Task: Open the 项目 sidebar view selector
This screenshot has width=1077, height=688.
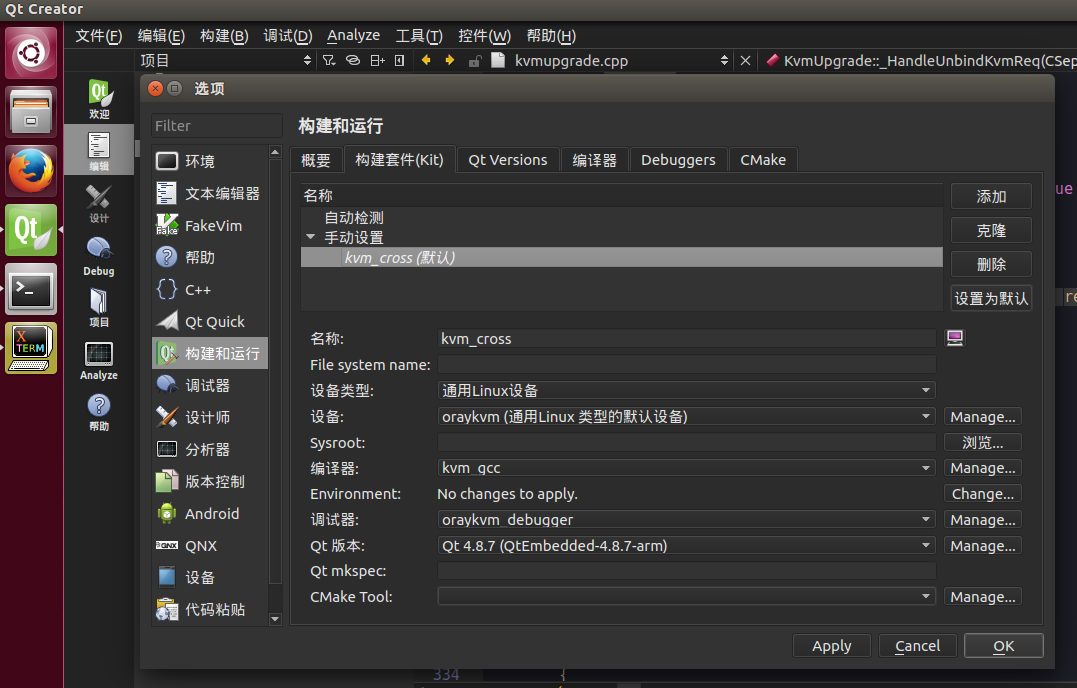Action: tap(225, 60)
